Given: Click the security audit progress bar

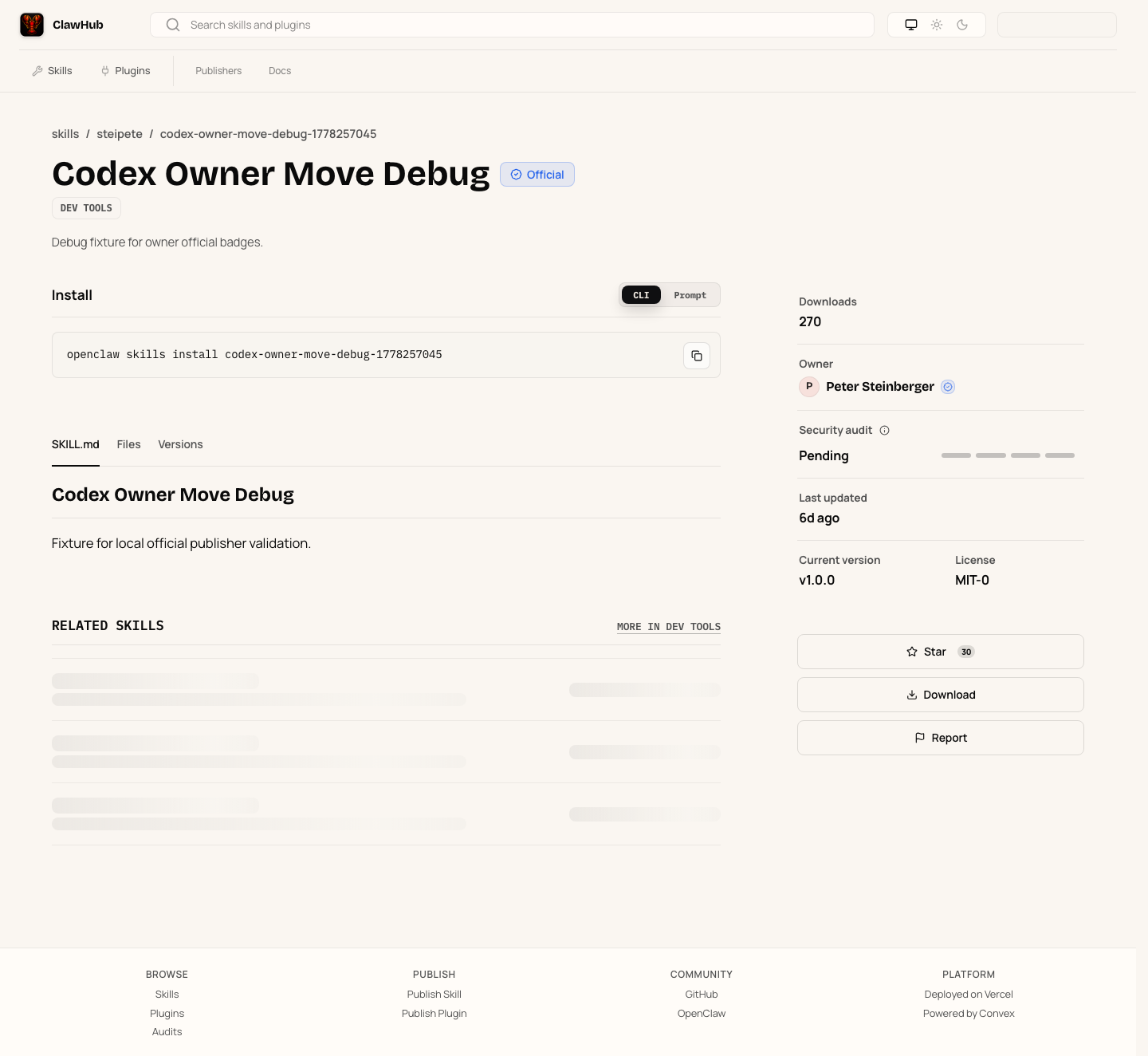Looking at the screenshot, I should point(1008,455).
